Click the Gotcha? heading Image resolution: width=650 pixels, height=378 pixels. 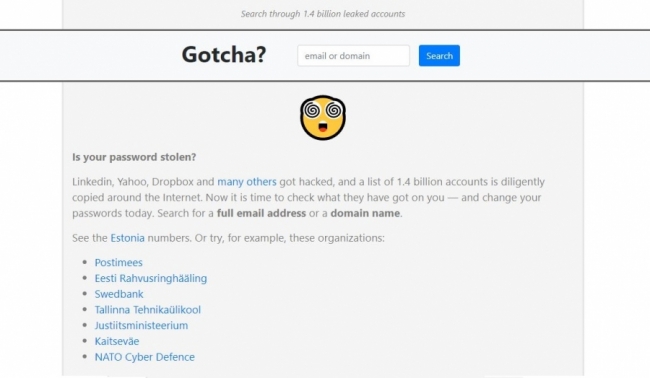224,54
